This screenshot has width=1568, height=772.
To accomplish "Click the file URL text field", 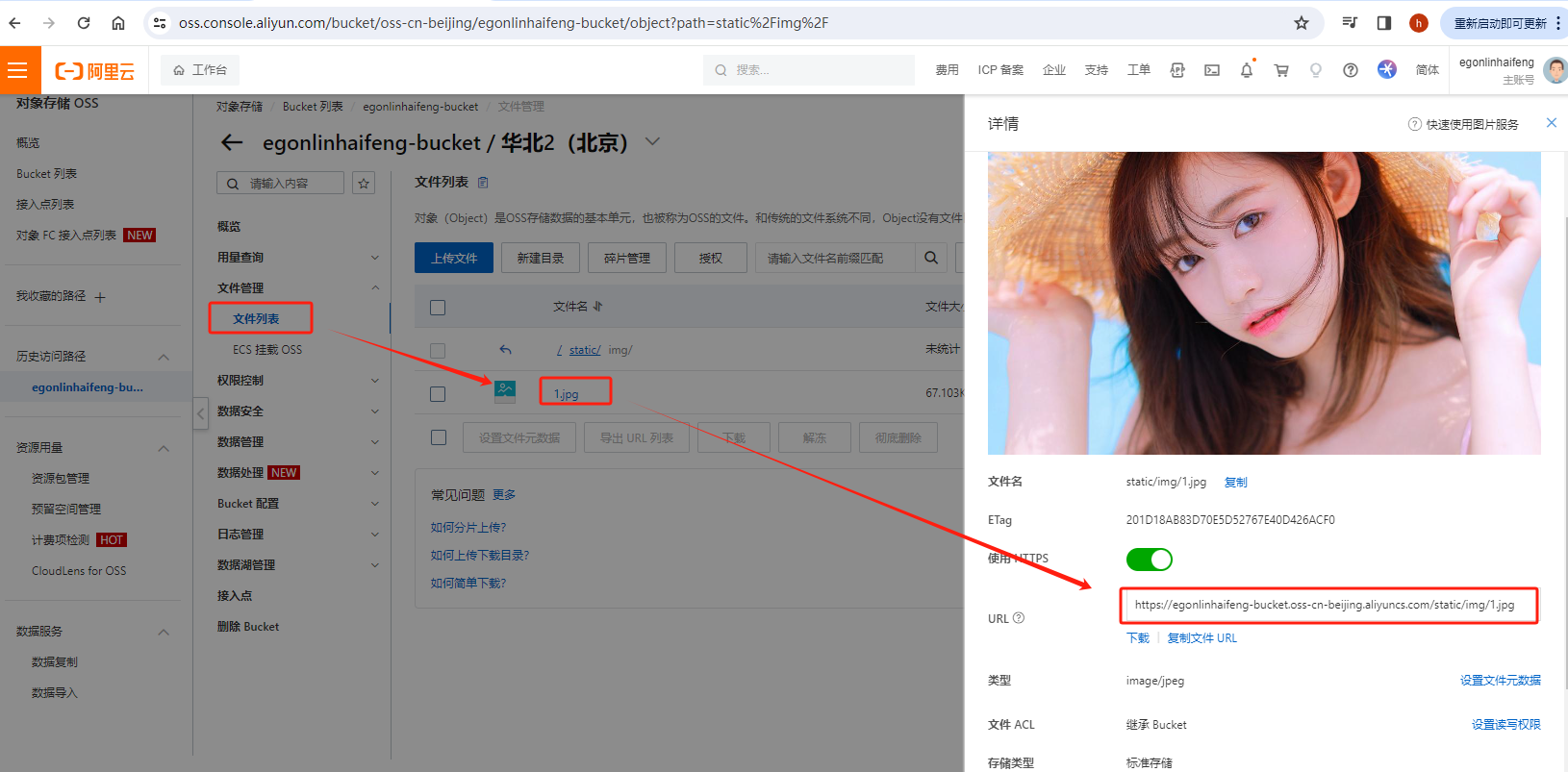I will [x=1328, y=605].
